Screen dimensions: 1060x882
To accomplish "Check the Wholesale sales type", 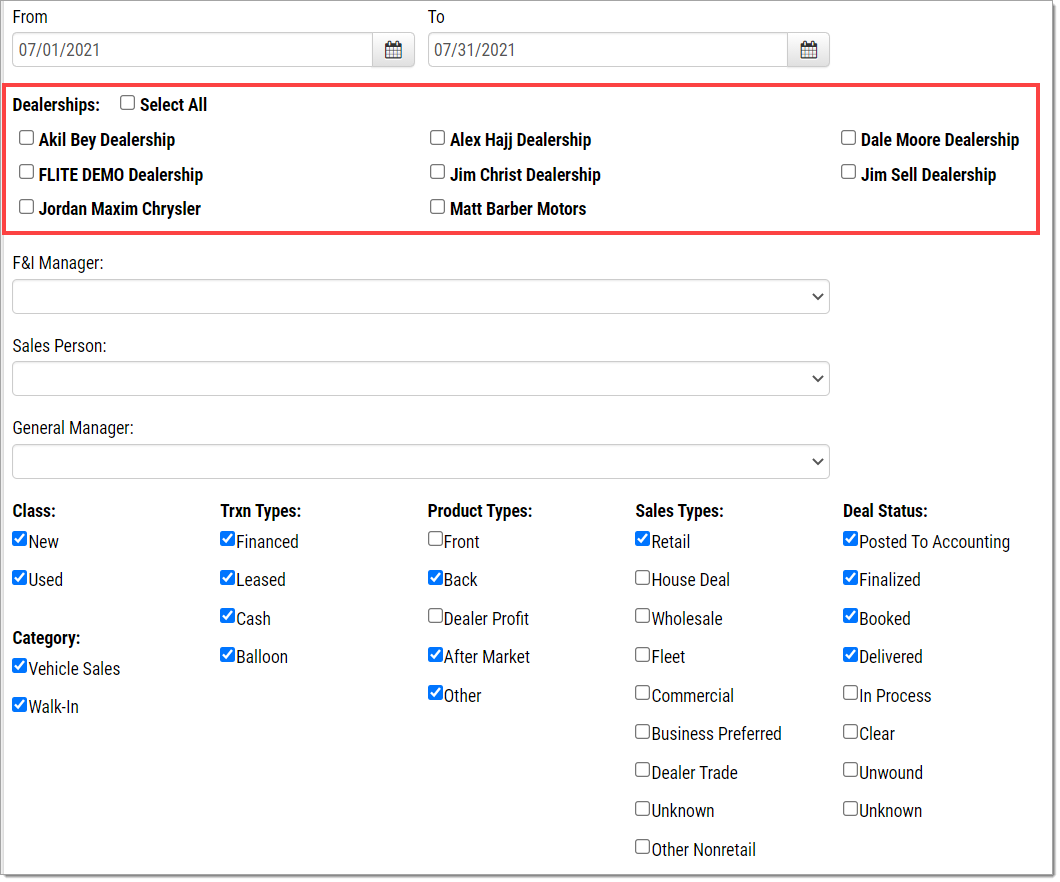I will 642,616.
